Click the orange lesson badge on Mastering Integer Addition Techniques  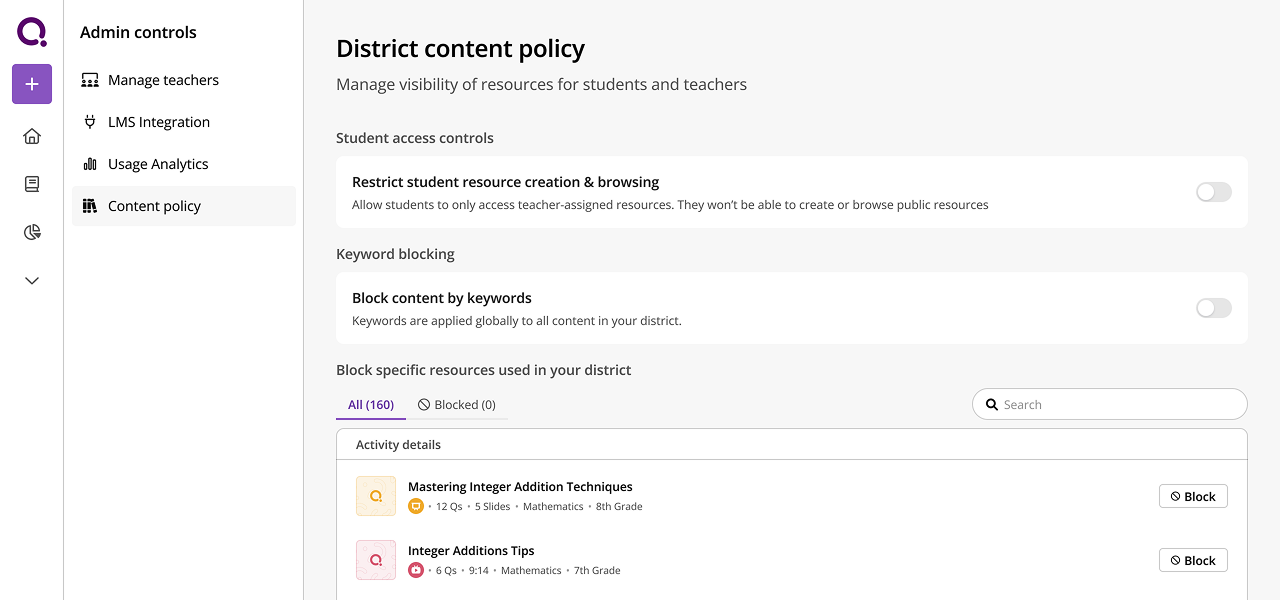(x=416, y=506)
